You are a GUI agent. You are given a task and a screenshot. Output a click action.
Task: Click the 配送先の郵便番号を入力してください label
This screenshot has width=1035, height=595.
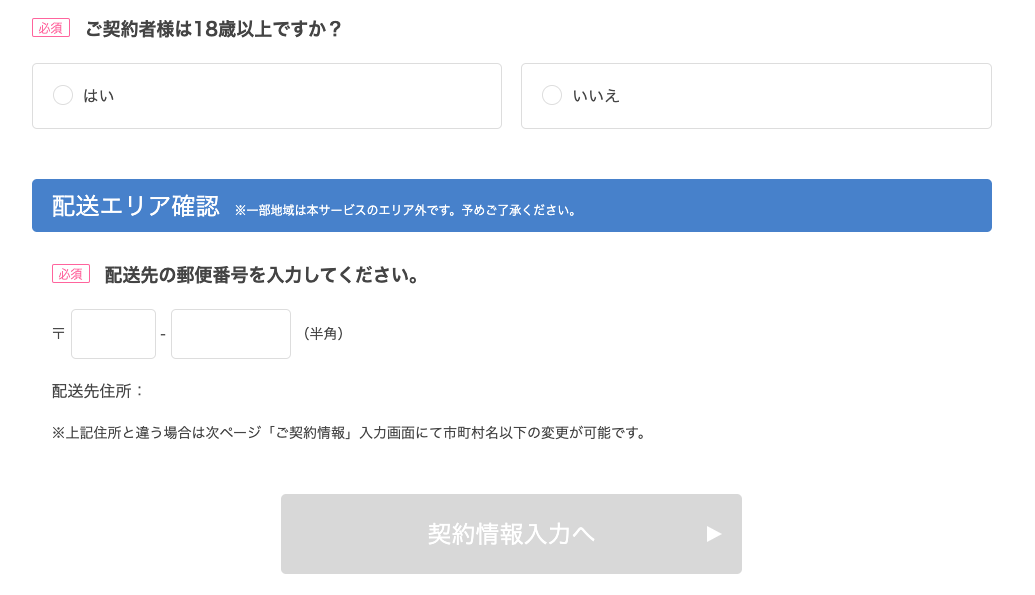coord(261,275)
